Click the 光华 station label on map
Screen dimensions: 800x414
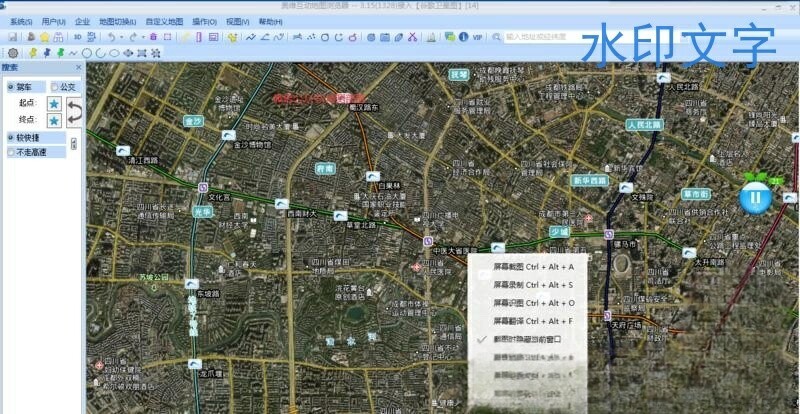pyautogui.click(x=203, y=211)
